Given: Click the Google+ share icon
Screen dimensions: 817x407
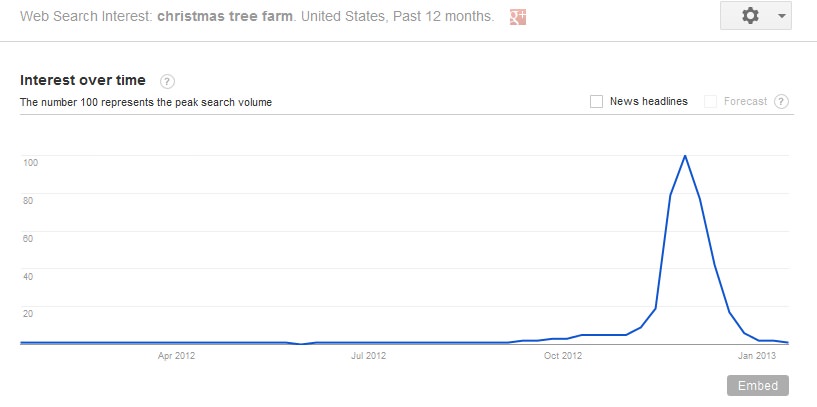Looking at the screenshot, I should [517, 17].
